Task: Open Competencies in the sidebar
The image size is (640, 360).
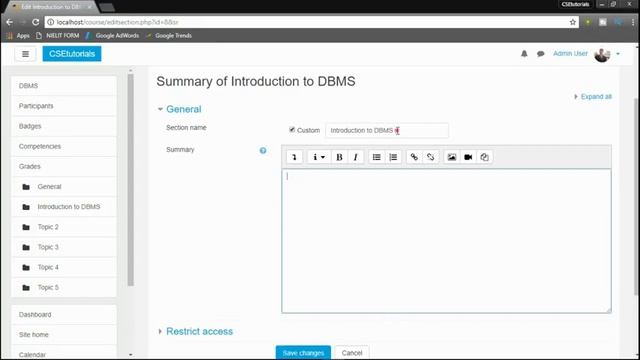Action: point(64,146)
